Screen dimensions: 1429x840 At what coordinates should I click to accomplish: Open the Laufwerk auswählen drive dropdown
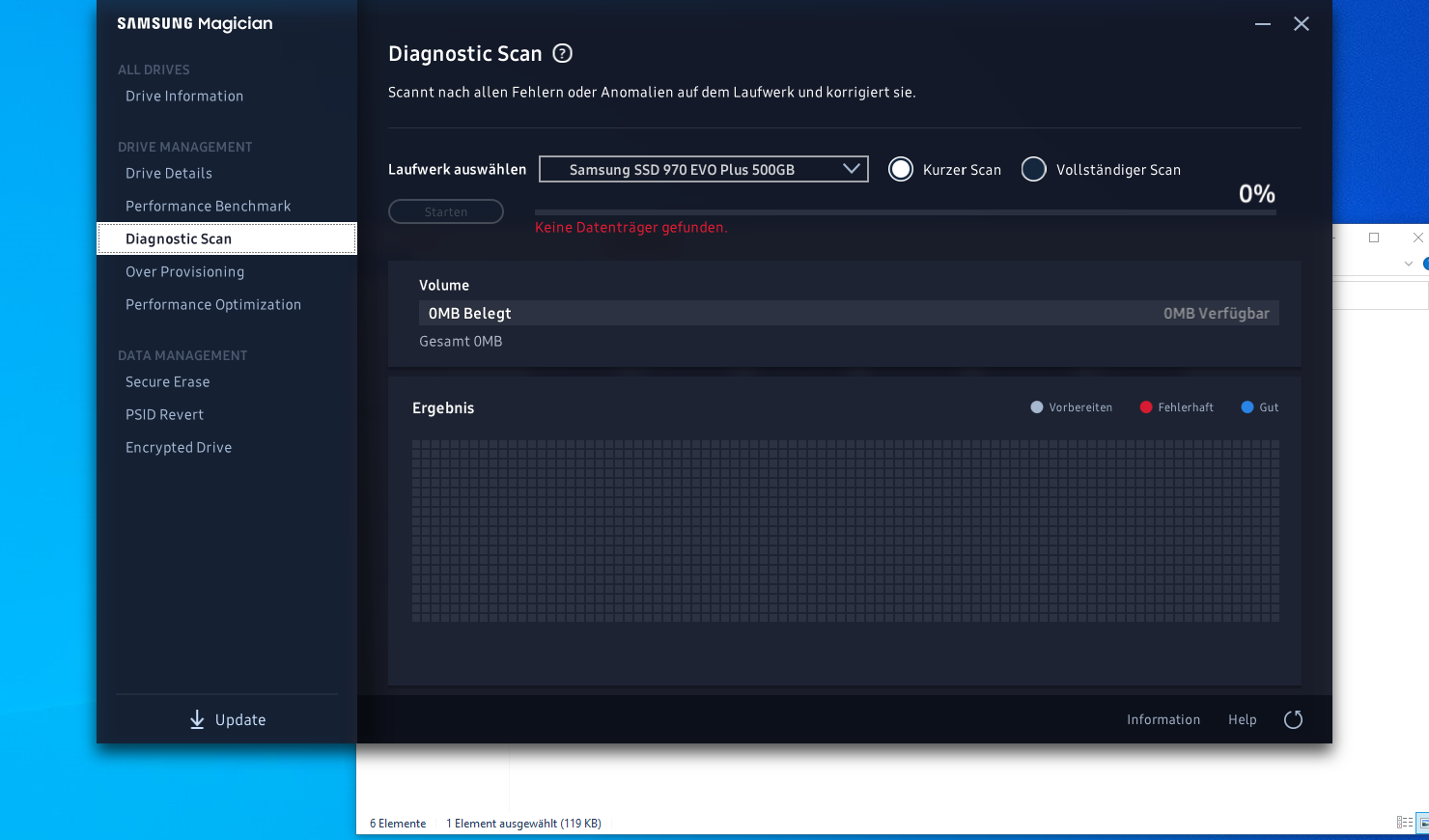pyautogui.click(x=704, y=169)
